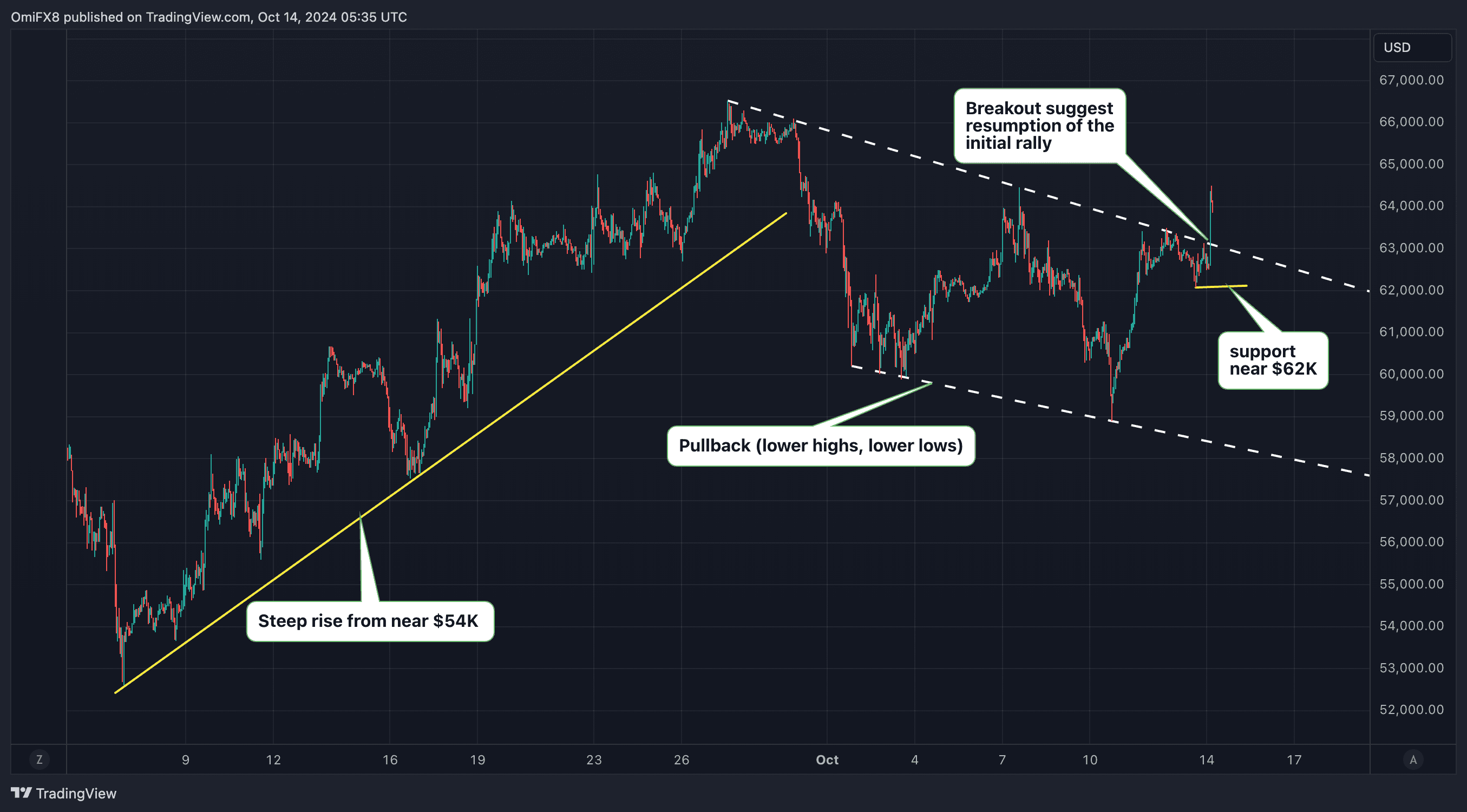The width and height of the screenshot is (1467, 812).
Task: Click the 52,000.00 price label
Action: tap(1412, 710)
